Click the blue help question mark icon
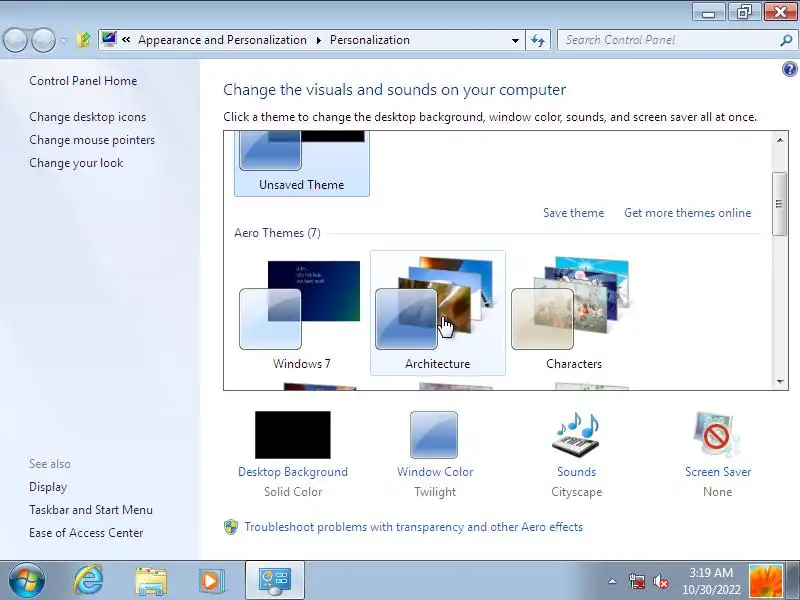The width and height of the screenshot is (800, 600). tap(789, 69)
